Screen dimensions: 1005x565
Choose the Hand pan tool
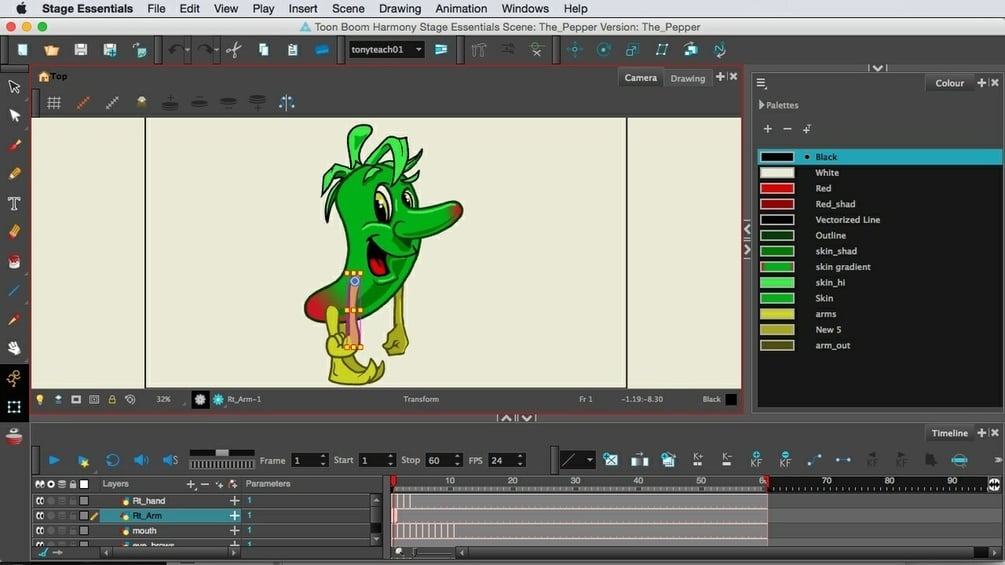coord(14,348)
